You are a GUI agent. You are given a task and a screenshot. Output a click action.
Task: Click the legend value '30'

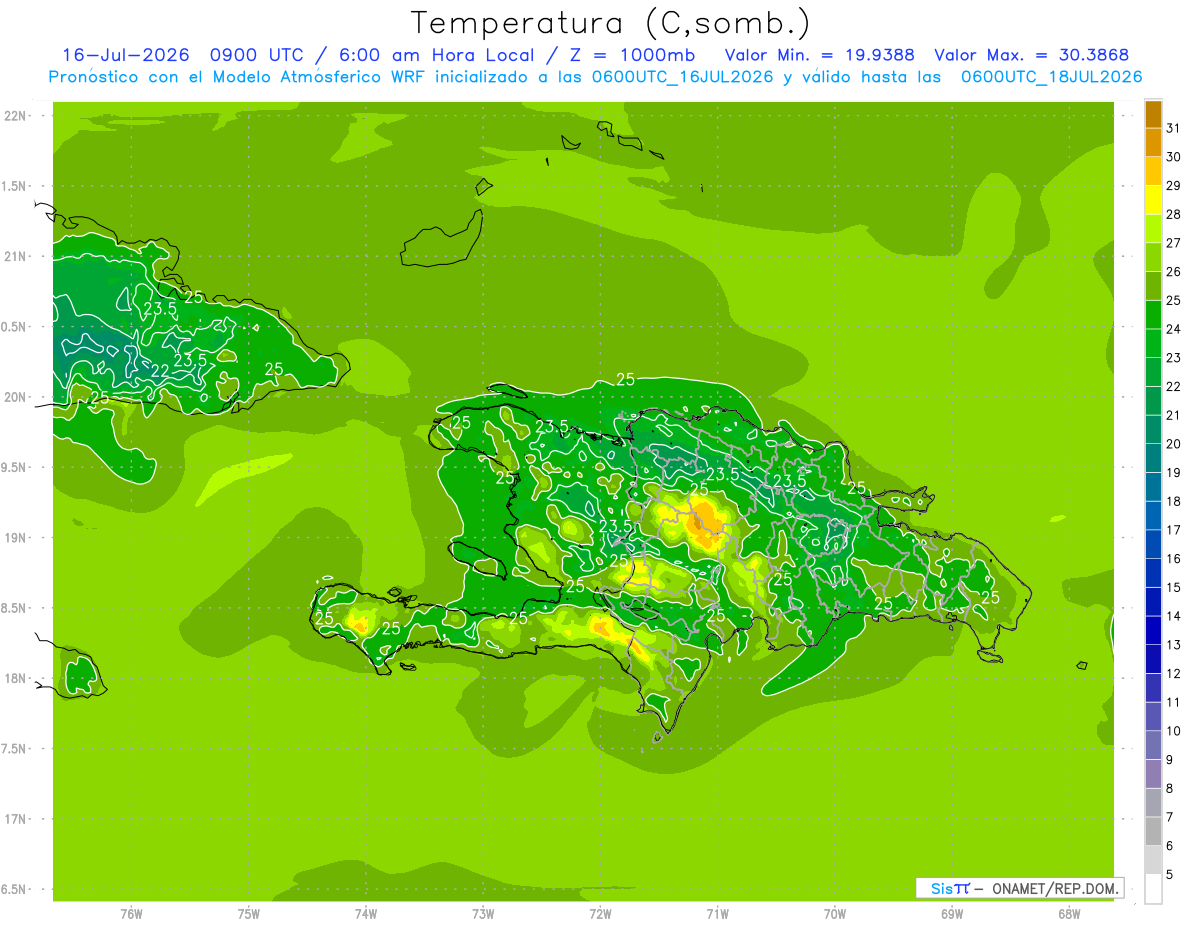(1174, 156)
